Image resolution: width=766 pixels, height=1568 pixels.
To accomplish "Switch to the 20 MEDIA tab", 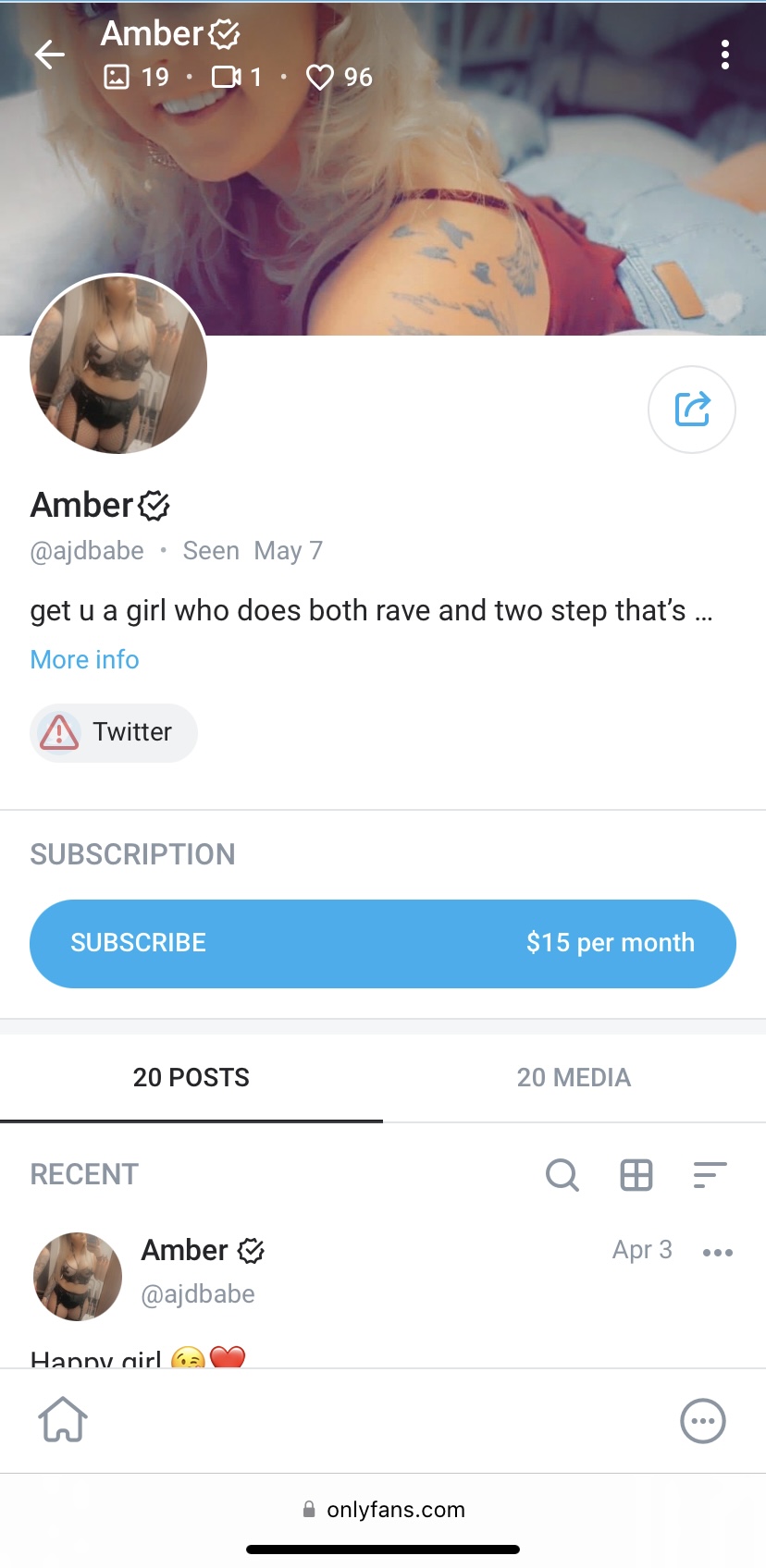I will (574, 1077).
